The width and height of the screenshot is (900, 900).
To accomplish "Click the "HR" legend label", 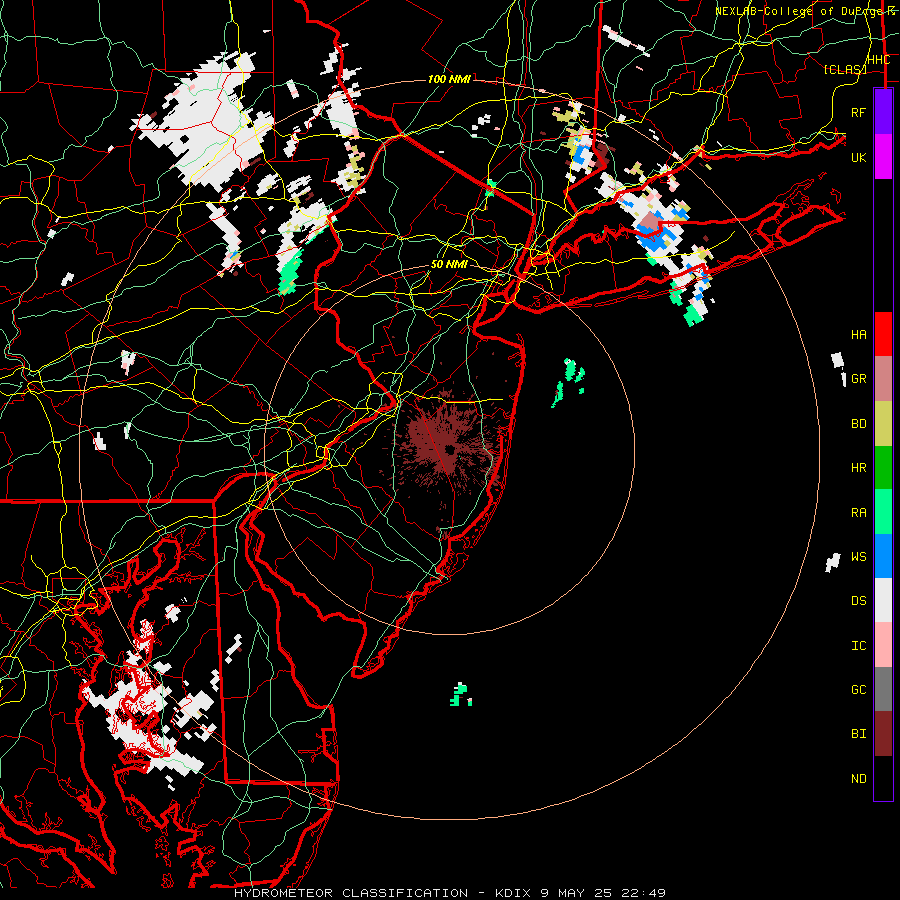I will [858, 468].
